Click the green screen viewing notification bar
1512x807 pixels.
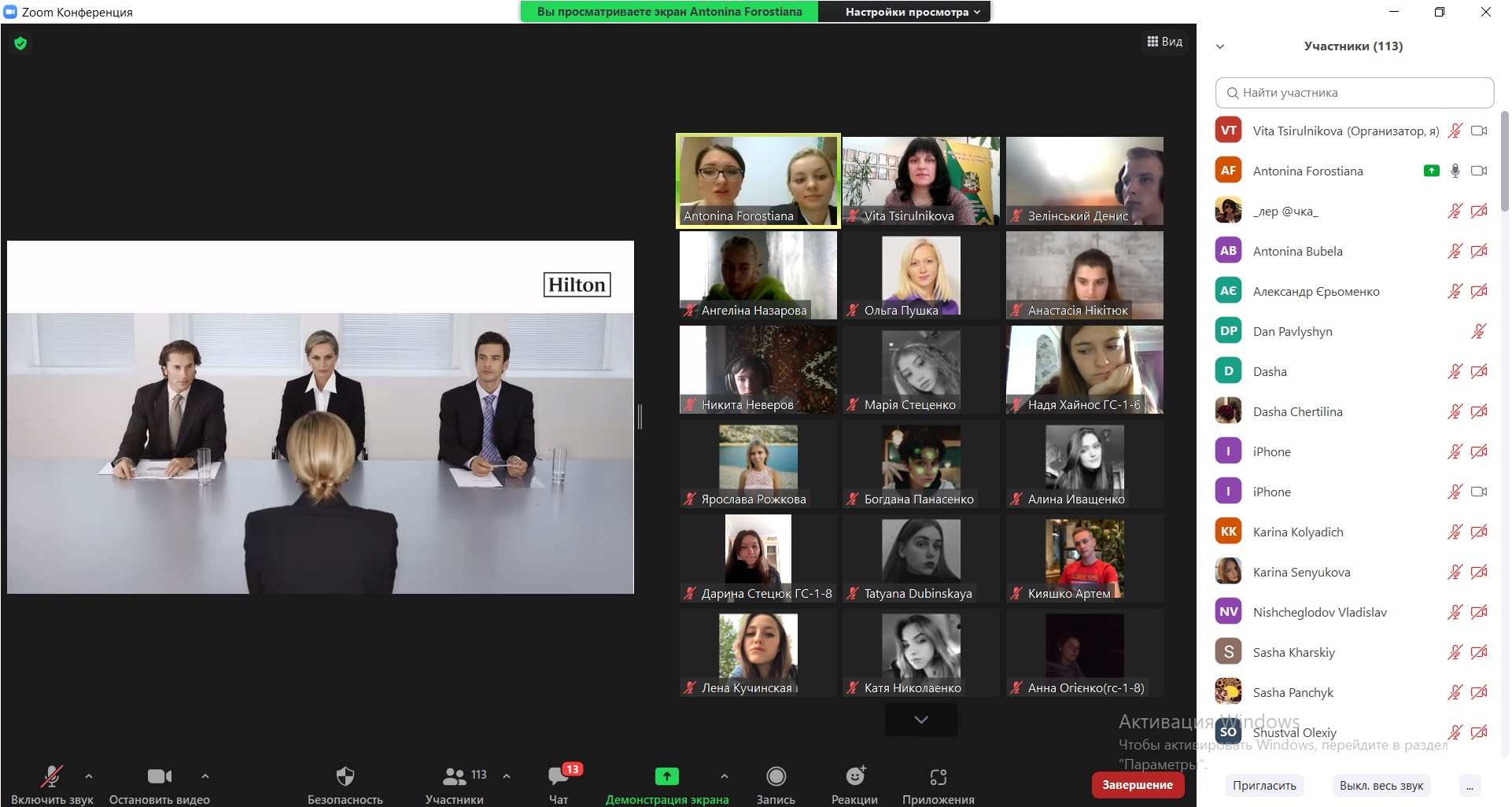click(x=669, y=12)
